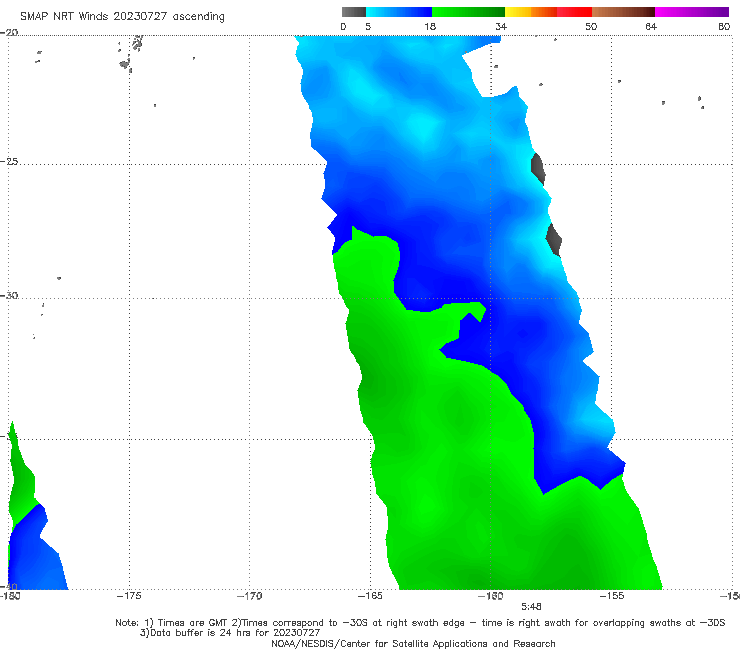Click the '18' color bar scale label
Screen dimensions: 740x650
[x=430, y=27]
